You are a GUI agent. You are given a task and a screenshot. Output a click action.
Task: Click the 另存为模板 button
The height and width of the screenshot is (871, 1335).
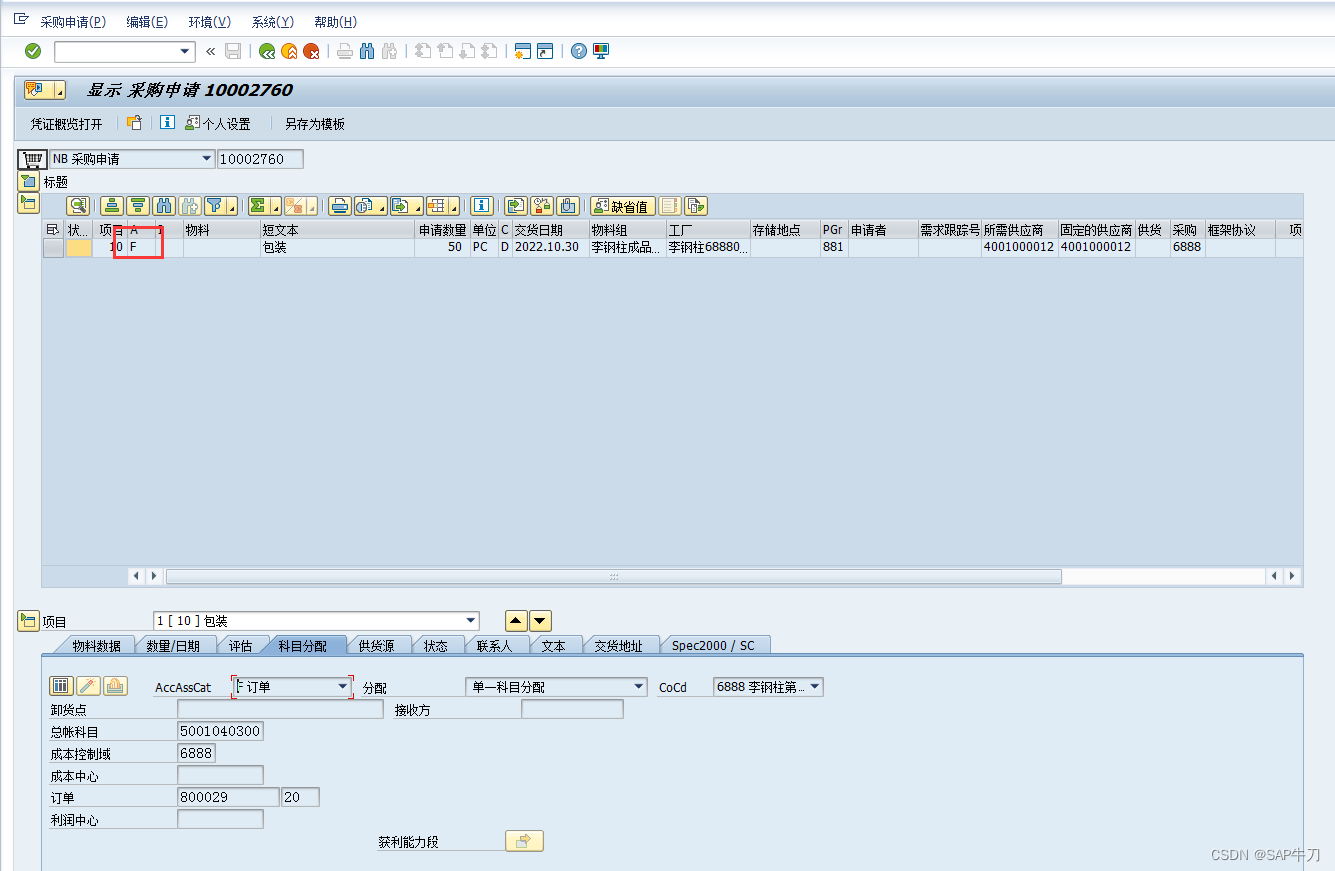(314, 124)
